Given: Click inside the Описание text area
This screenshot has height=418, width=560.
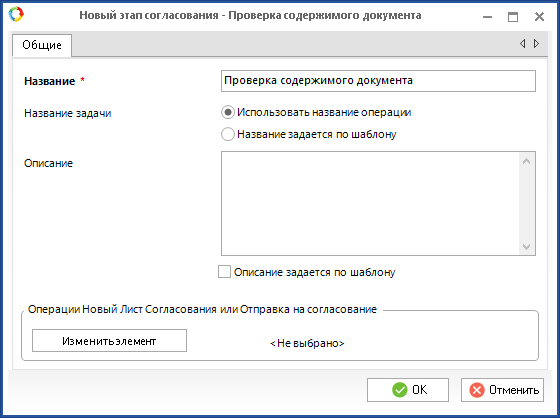Looking at the screenshot, I should pyautogui.click(x=370, y=203).
